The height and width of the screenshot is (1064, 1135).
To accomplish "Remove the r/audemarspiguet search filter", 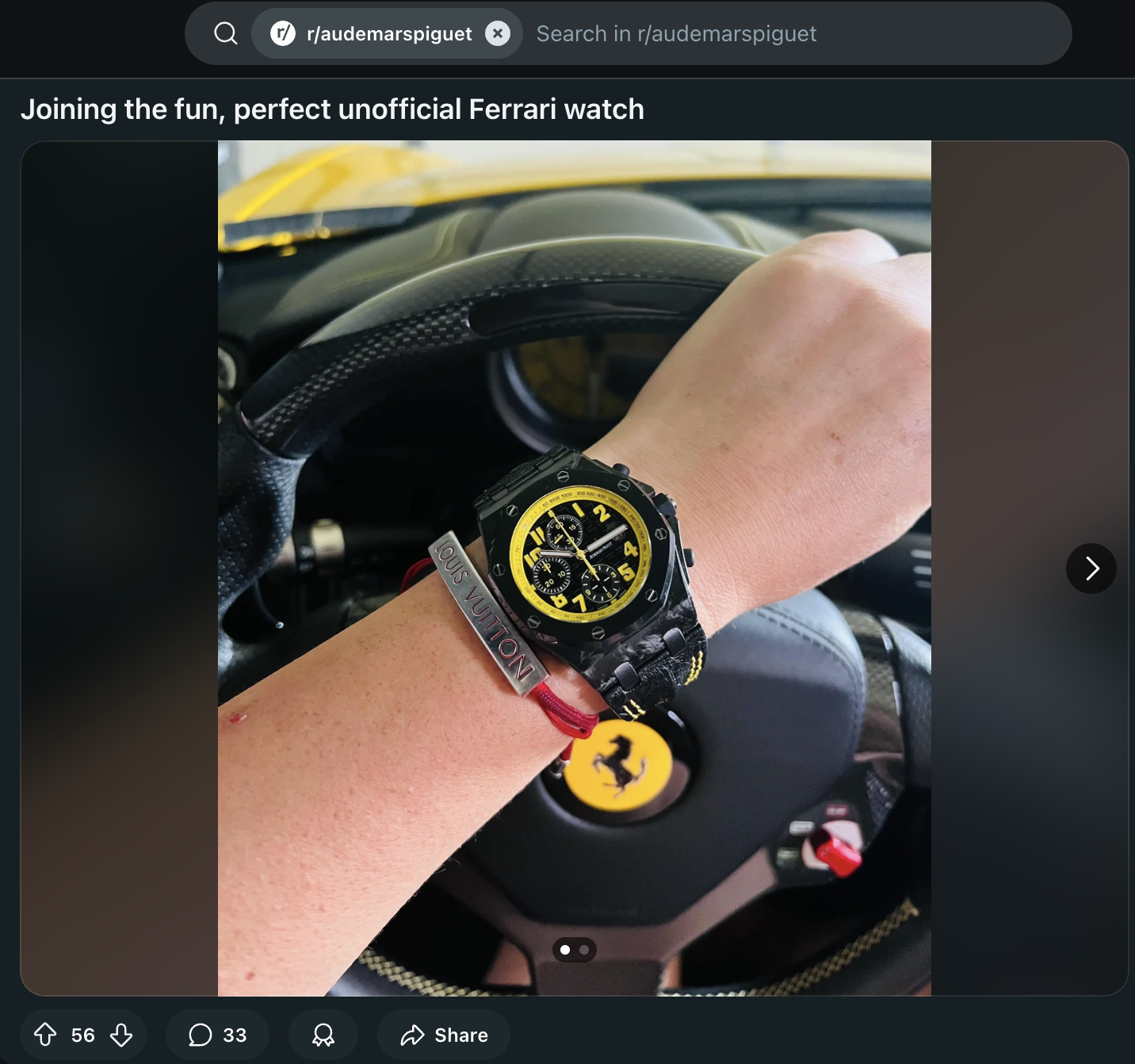I will [x=498, y=33].
